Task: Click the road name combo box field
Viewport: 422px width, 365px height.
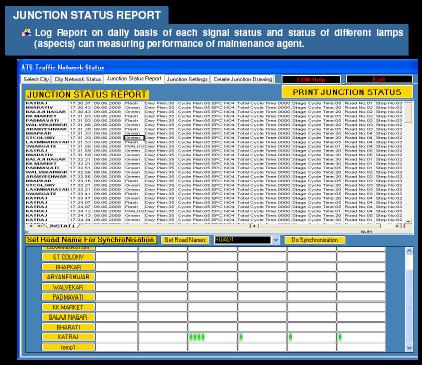Action: [243, 240]
